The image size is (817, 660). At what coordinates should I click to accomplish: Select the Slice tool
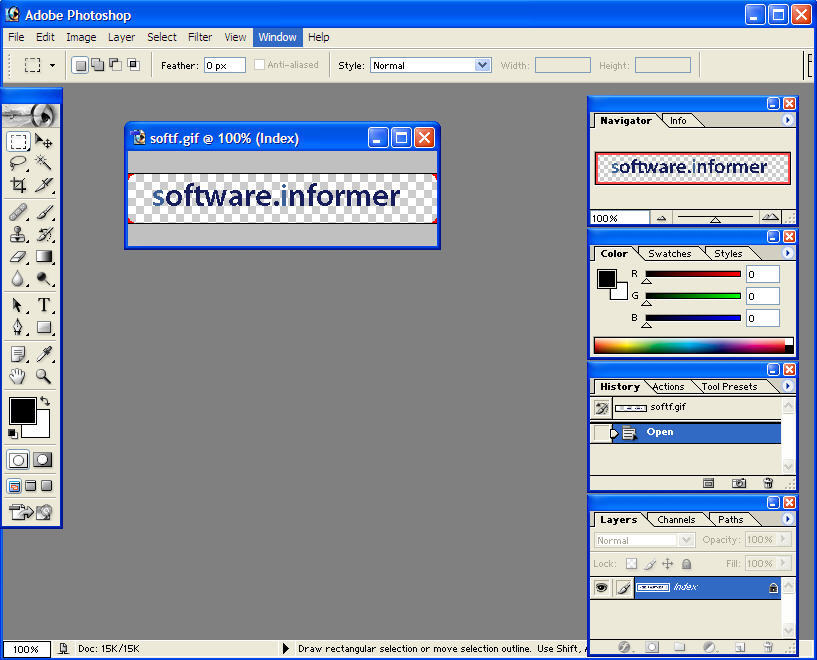pyautogui.click(x=44, y=185)
